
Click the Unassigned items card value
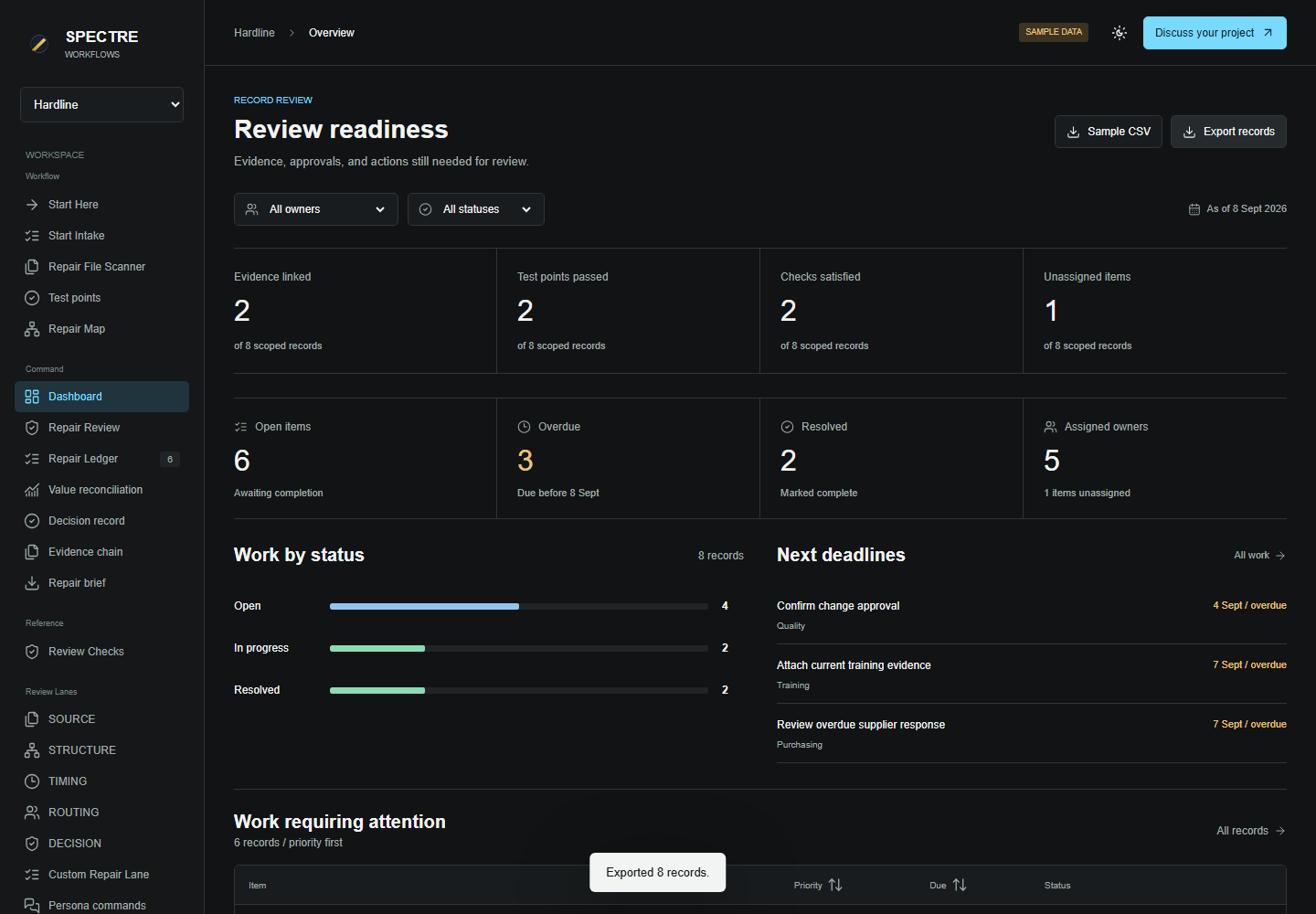[x=1051, y=311]
